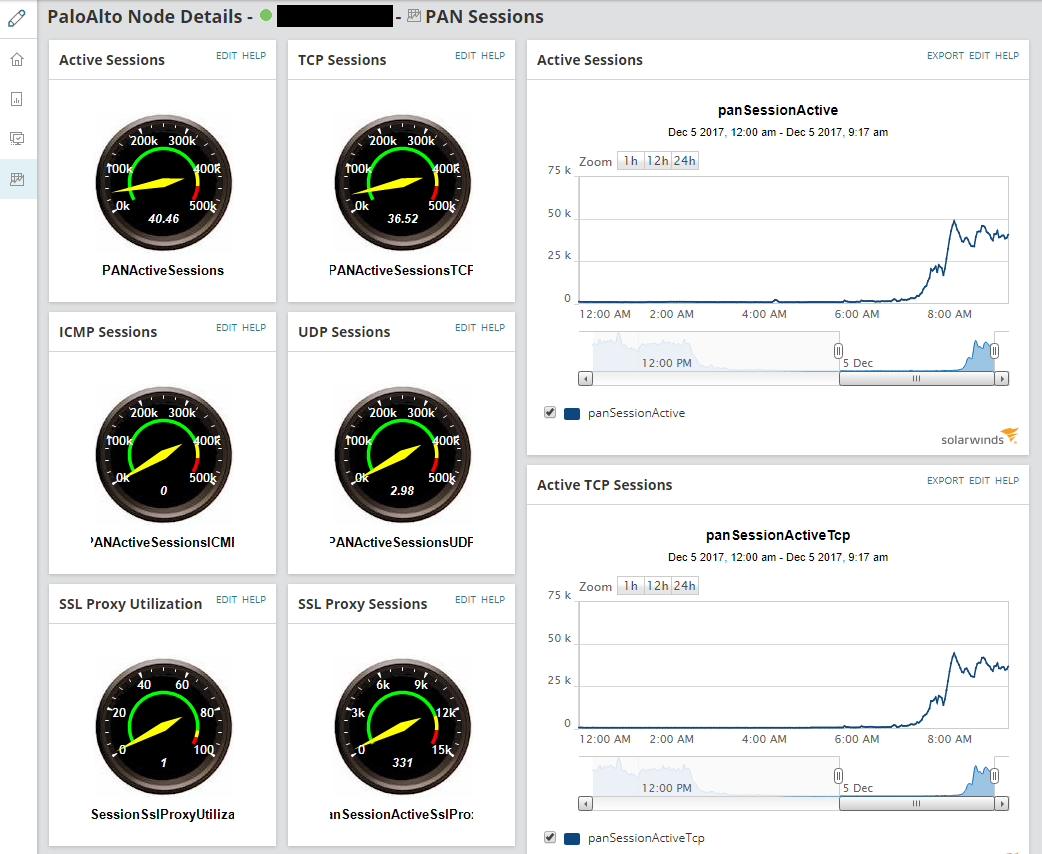Image resolution: width=1042 pixels, height=854 pixels.
Task: Click left range handle in panSessionActive navigator
Action: (839, 351)
